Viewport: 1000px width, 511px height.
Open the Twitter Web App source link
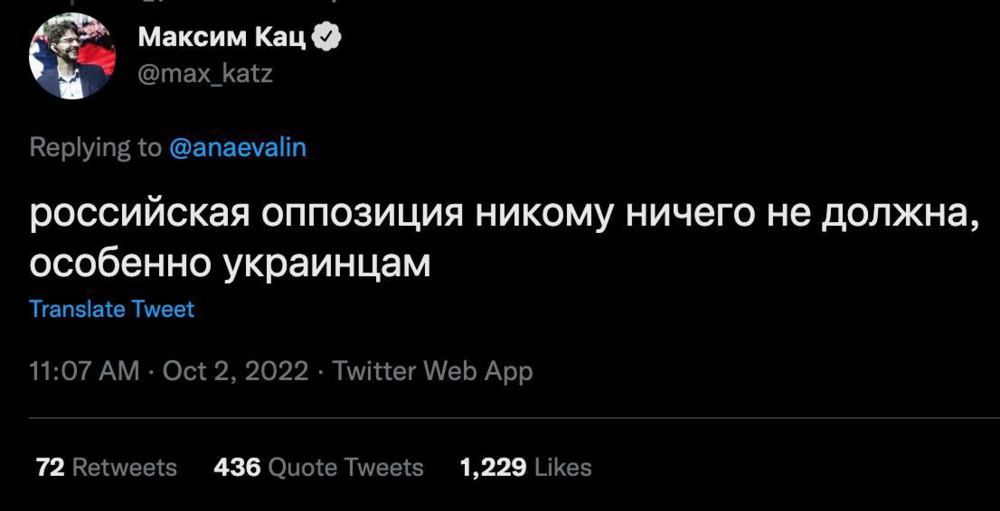click(x=432, y=371)
